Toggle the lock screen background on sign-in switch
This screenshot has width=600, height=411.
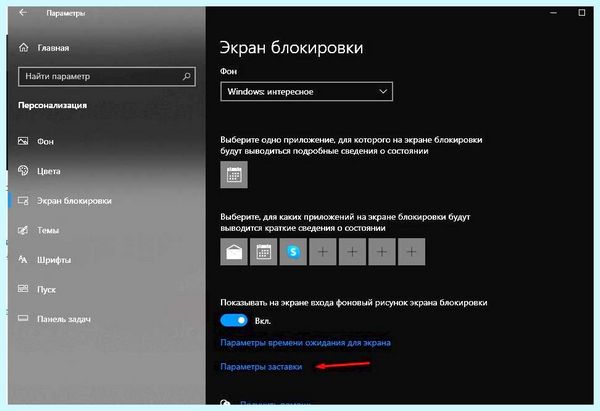[234, 320]
